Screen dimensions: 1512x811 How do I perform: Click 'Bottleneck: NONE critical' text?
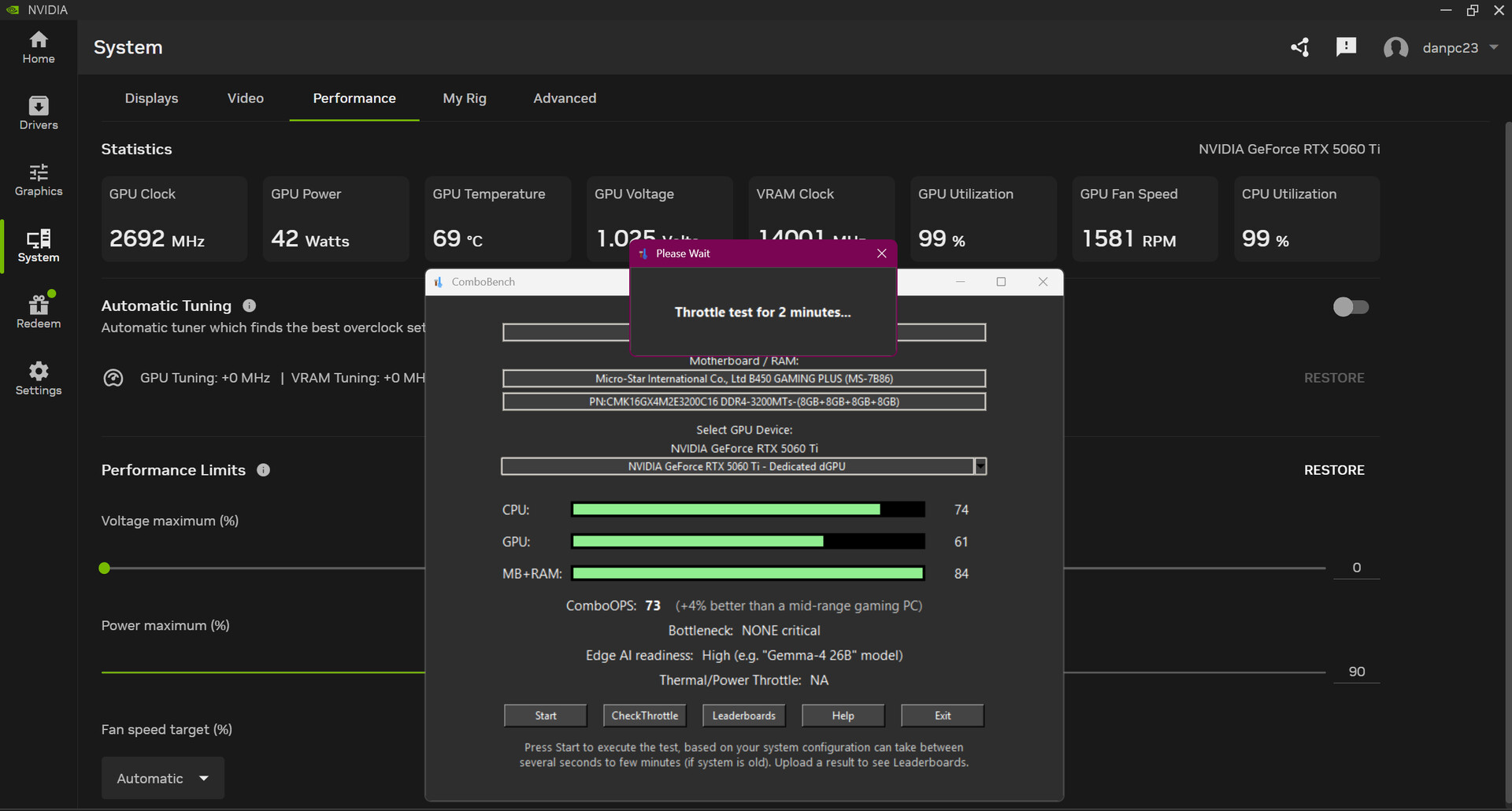[x=744, y=631]
